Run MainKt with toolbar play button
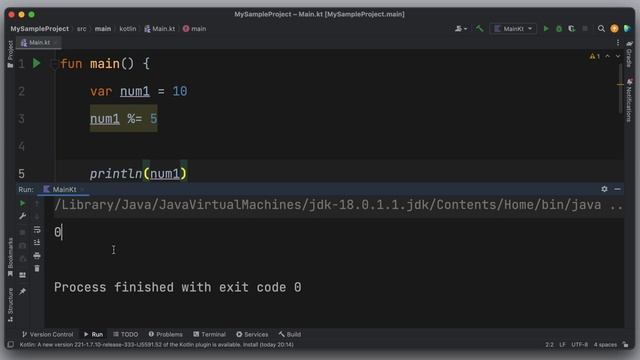640x360 pixels. click(546, 29)
